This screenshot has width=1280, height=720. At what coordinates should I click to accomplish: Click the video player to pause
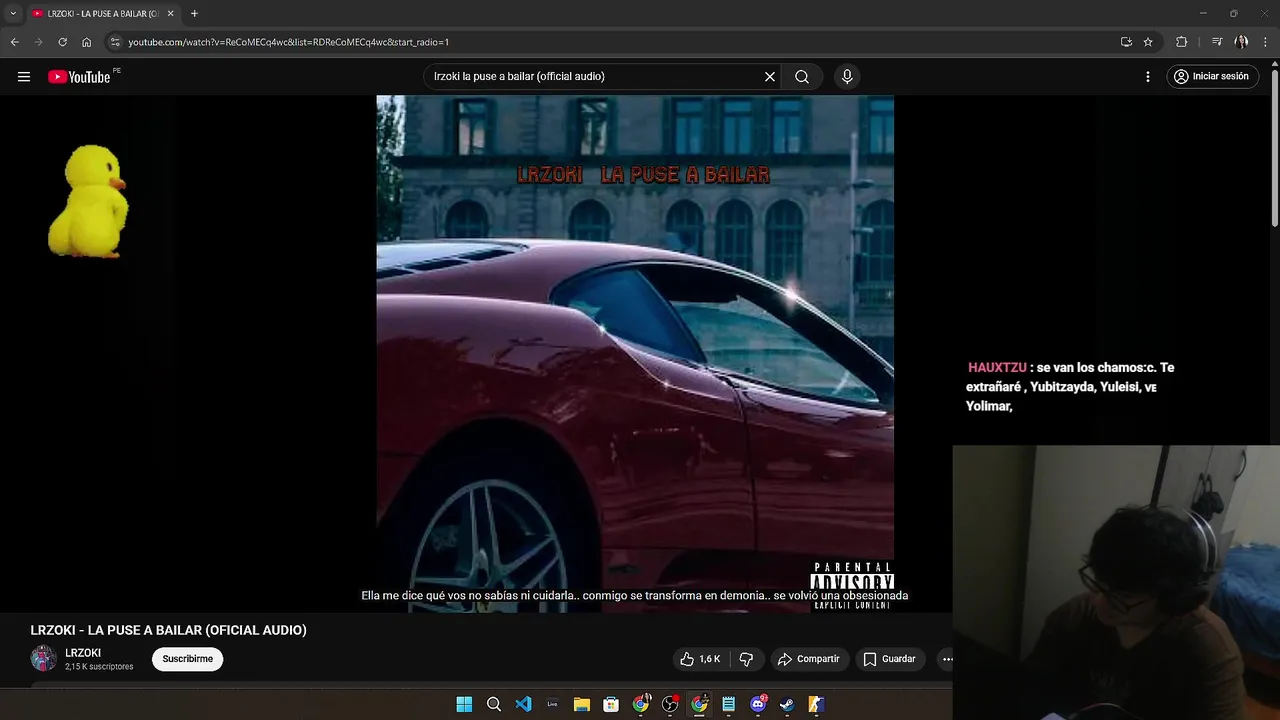(635, 353)
